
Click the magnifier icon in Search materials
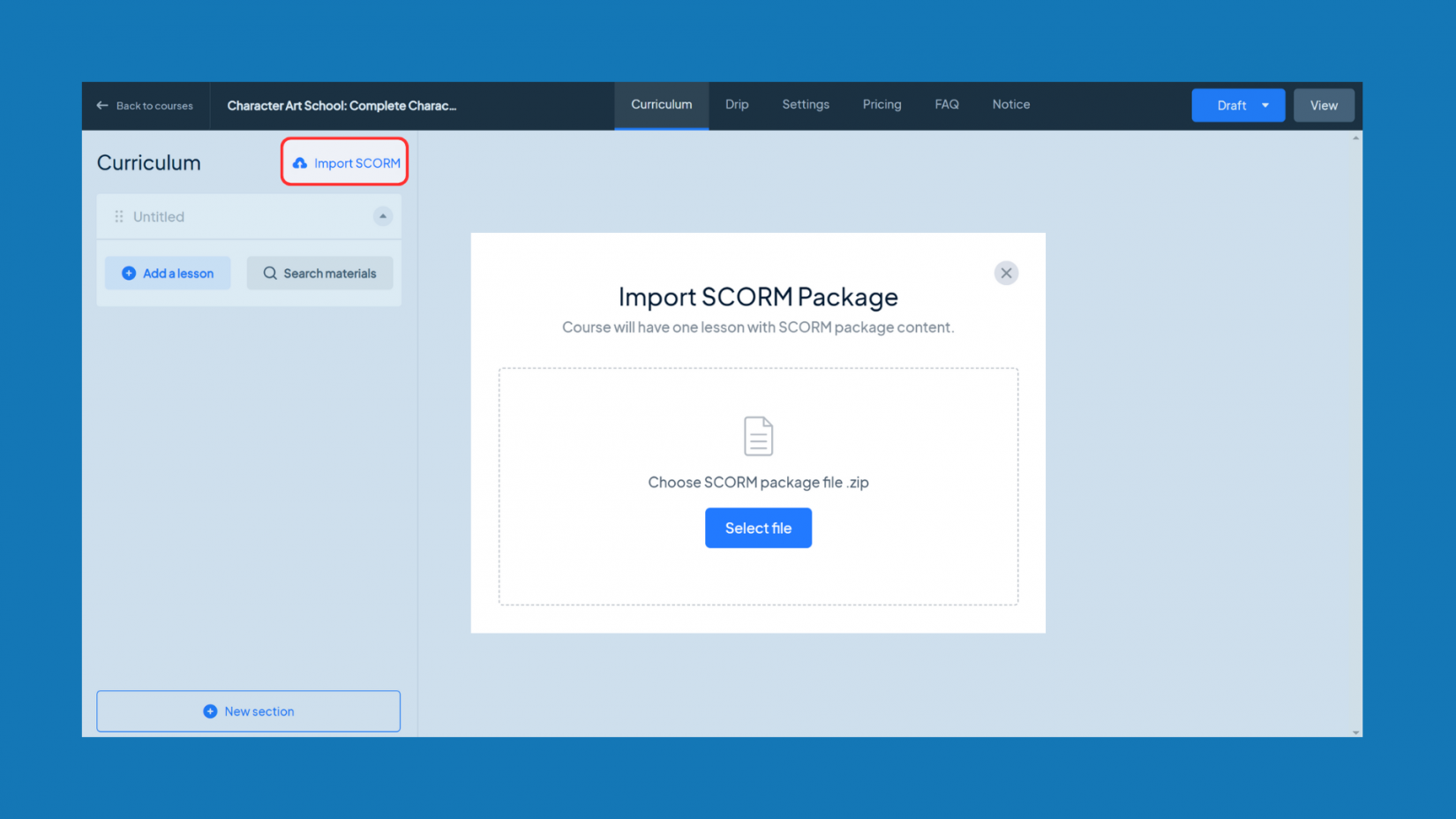point(270,273)
